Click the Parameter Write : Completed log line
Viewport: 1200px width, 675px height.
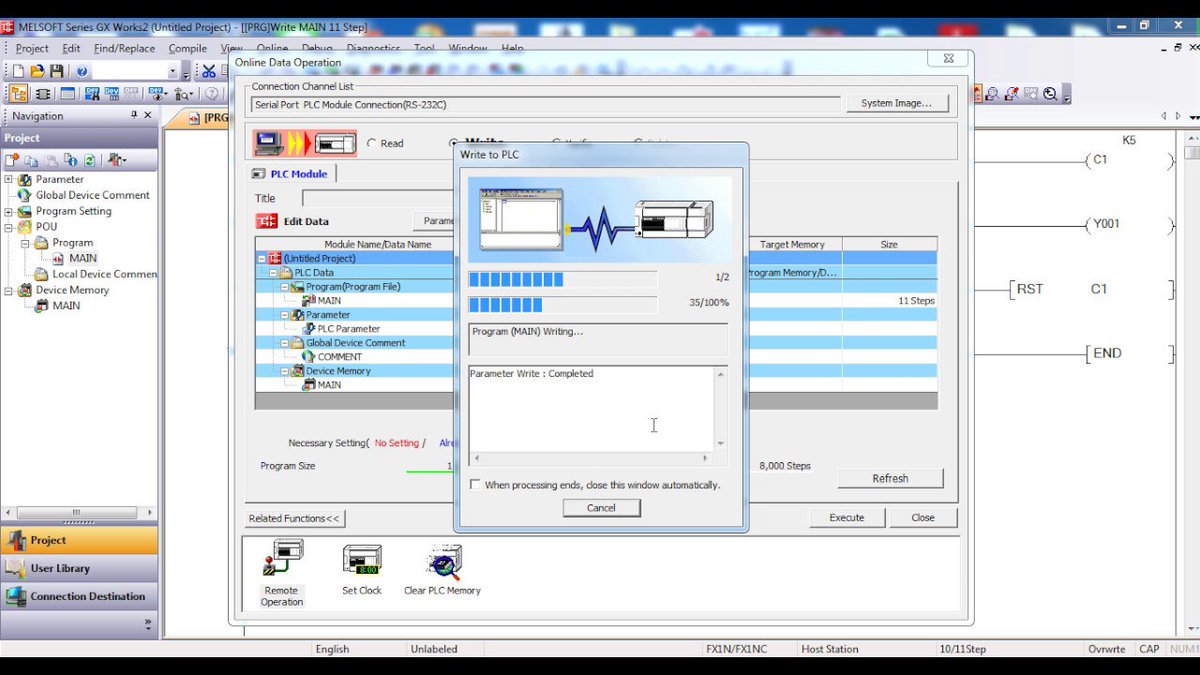coord(532,374)
